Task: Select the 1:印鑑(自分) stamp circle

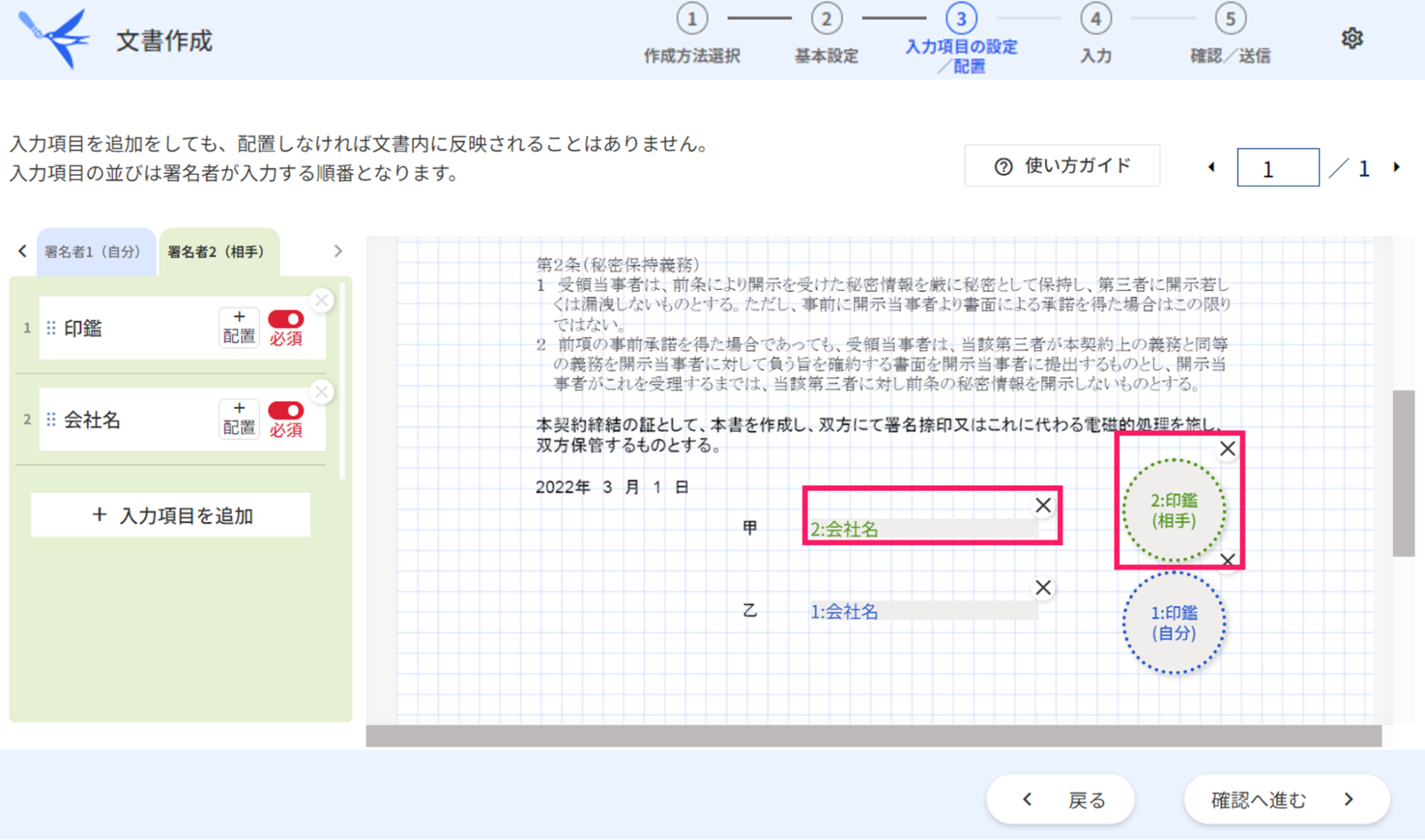Action: 1173,623
